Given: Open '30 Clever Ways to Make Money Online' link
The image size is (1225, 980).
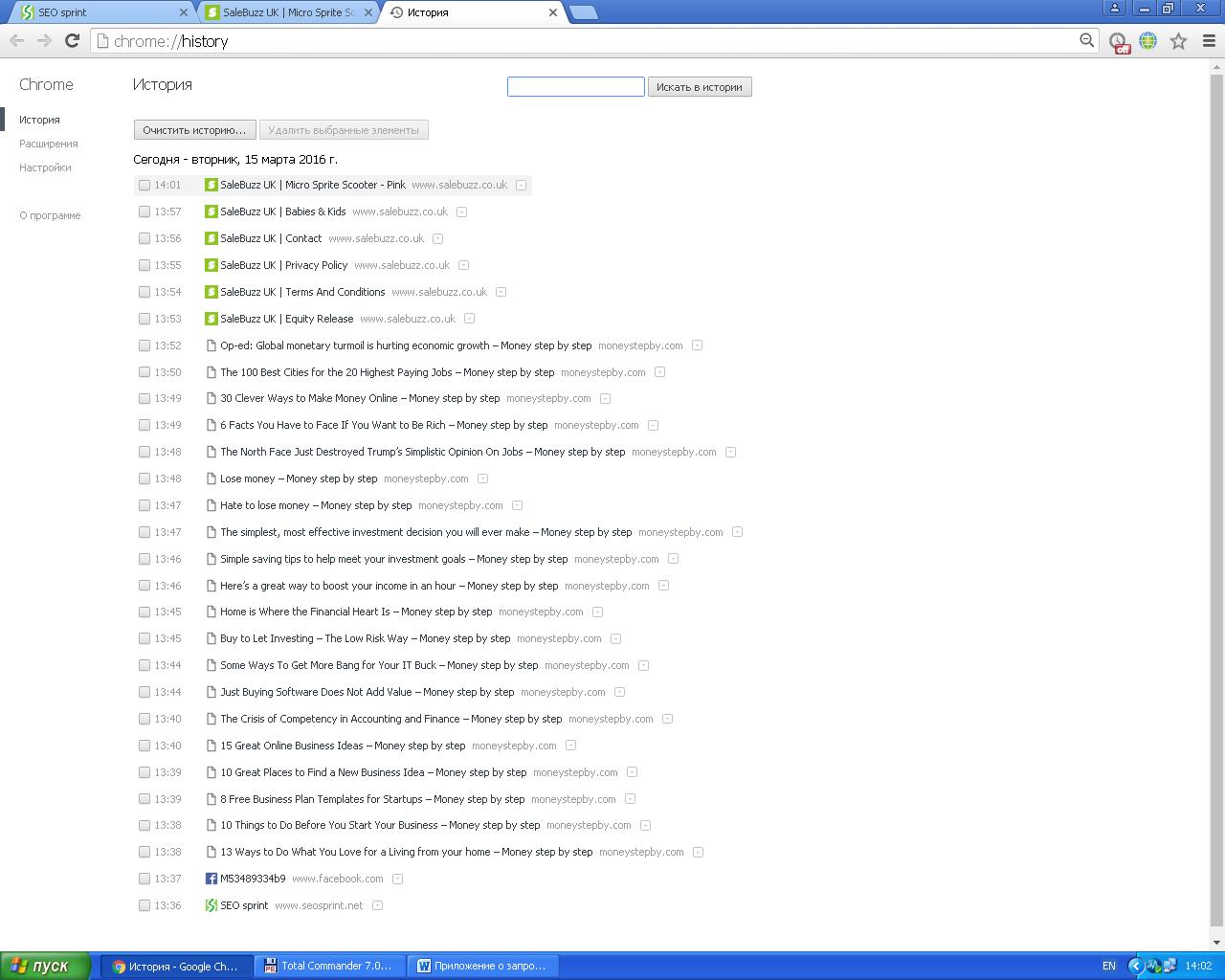Looking at the screenshot, I should coord(360,398).
